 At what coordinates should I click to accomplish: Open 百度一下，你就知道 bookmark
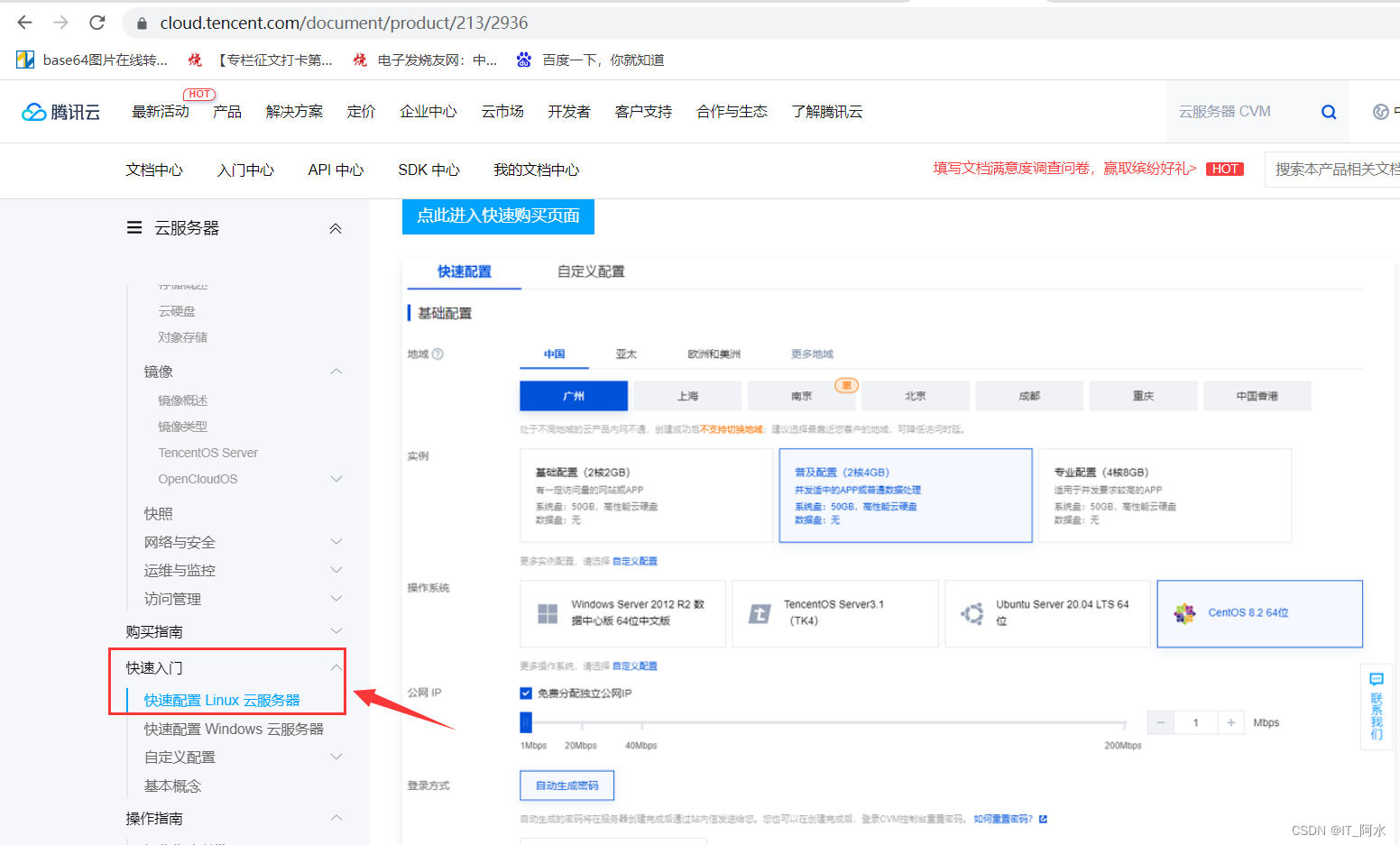[590, 60]
